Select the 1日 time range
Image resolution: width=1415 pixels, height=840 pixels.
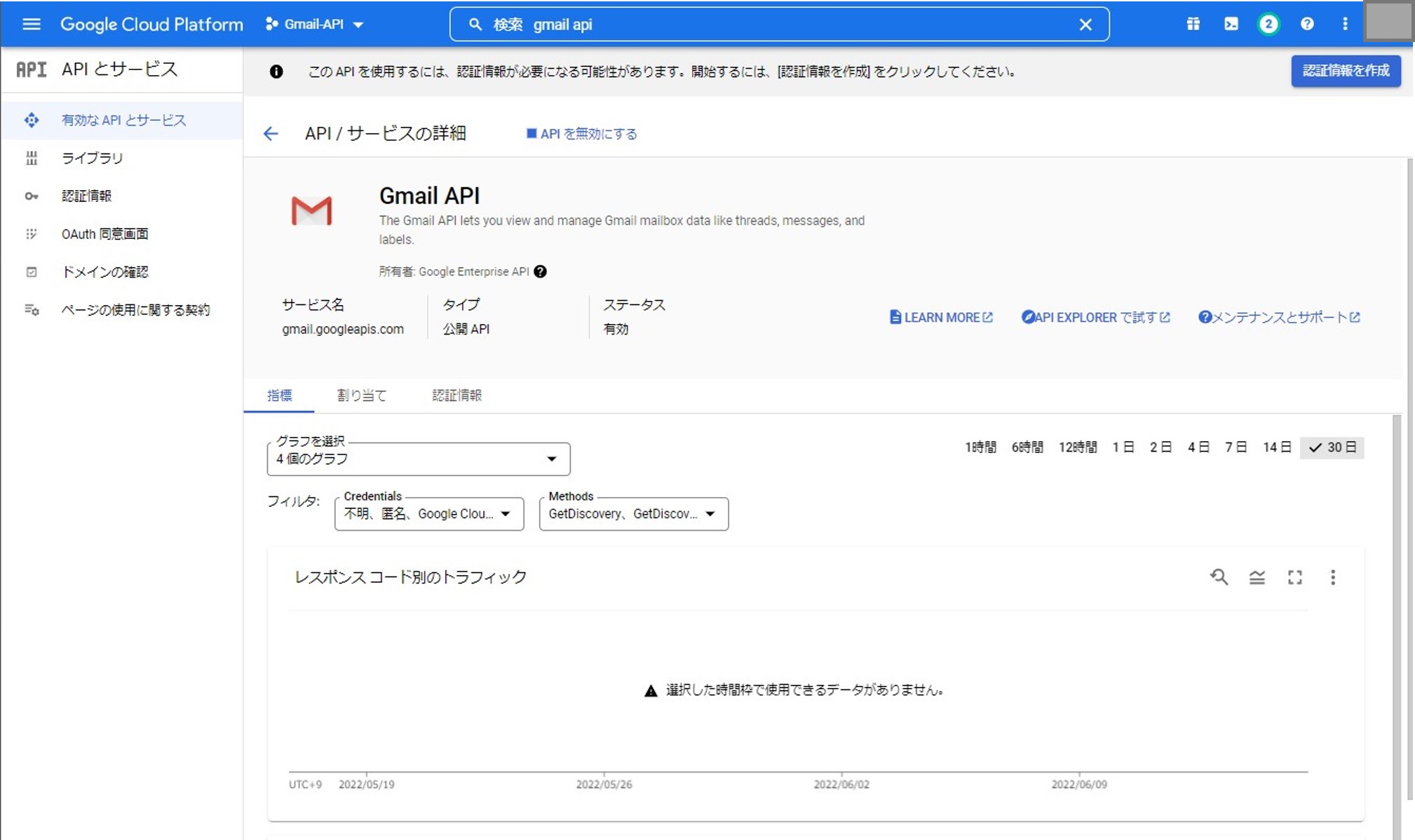1123,447
